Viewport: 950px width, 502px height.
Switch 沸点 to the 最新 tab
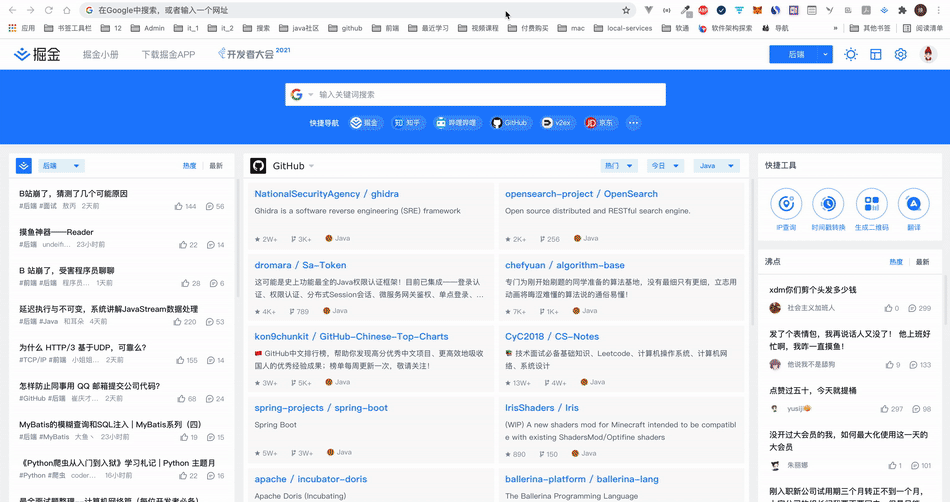click(922, 262)
